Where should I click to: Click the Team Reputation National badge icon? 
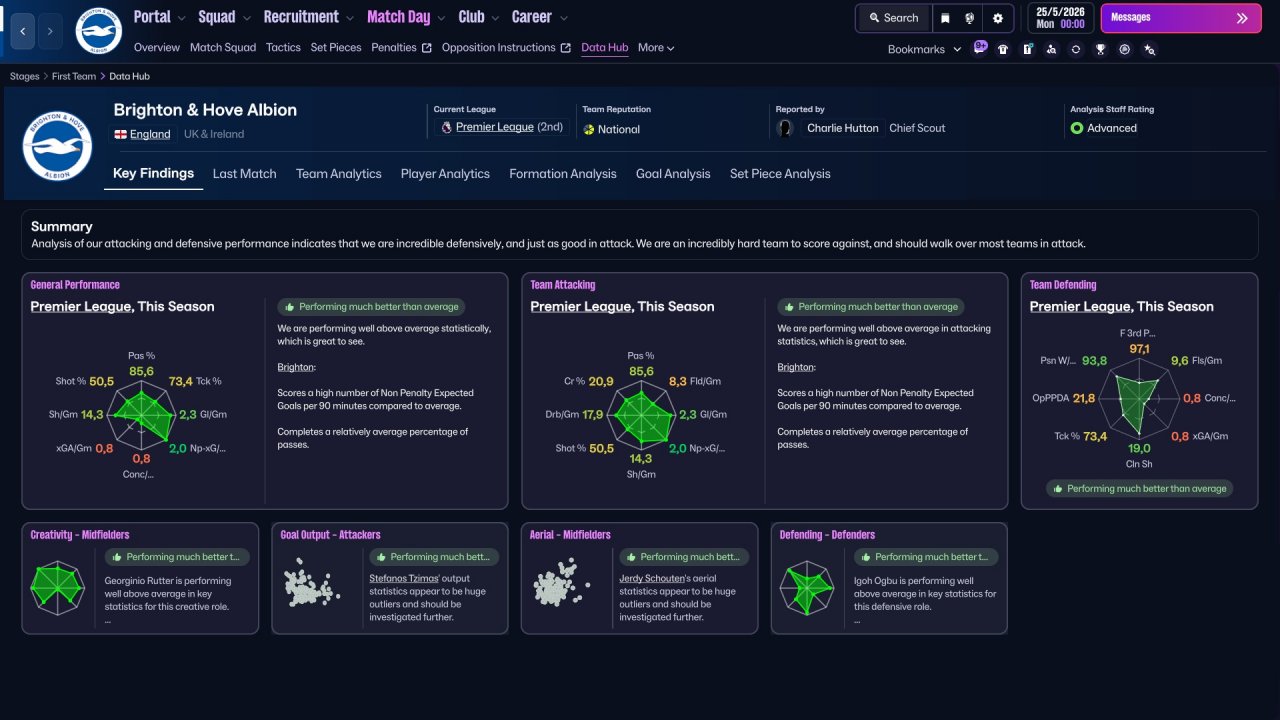tap(589, 129)
